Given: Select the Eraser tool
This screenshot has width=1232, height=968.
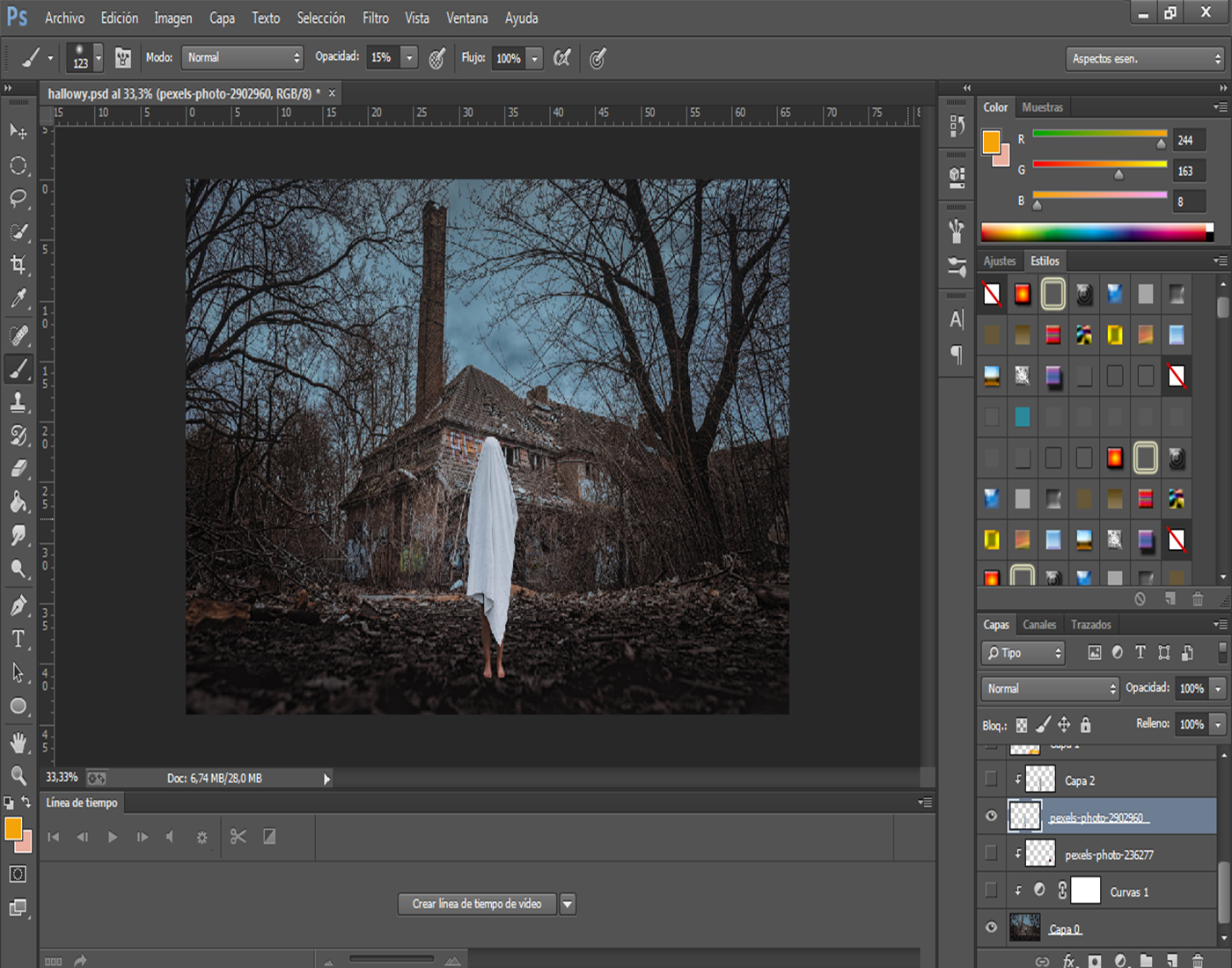Looking at the screenshot, I should point(18,469).
